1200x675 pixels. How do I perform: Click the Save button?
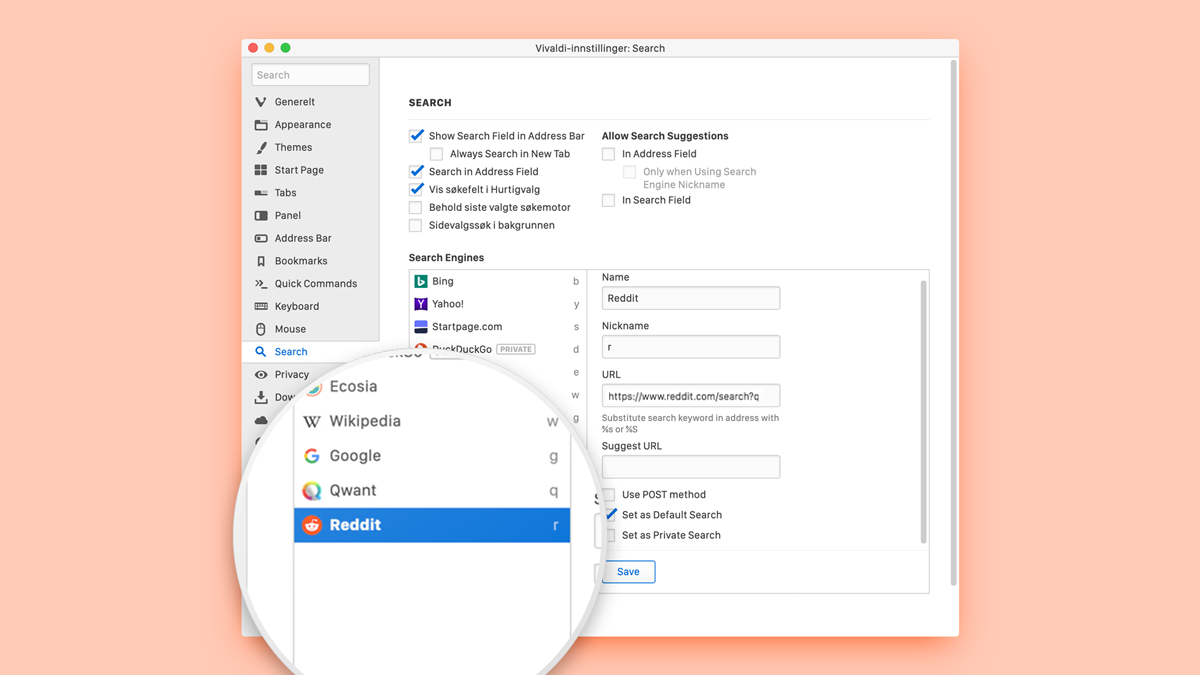click(628, 572)
